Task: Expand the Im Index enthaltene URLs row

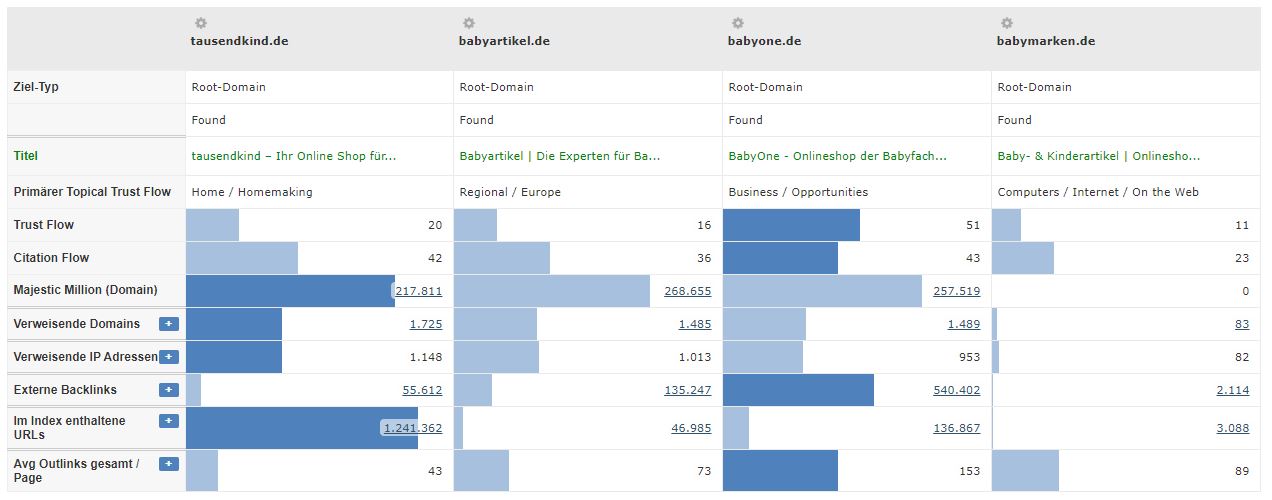Action: (169, 422)
